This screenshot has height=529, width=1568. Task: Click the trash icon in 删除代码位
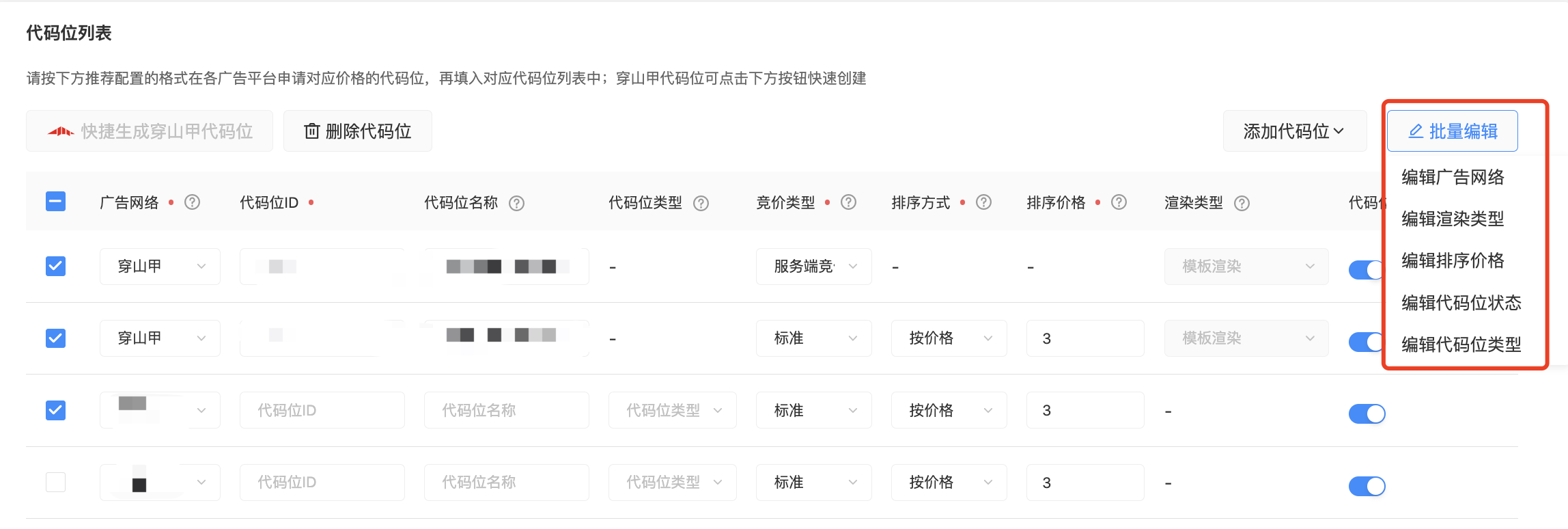311,131
